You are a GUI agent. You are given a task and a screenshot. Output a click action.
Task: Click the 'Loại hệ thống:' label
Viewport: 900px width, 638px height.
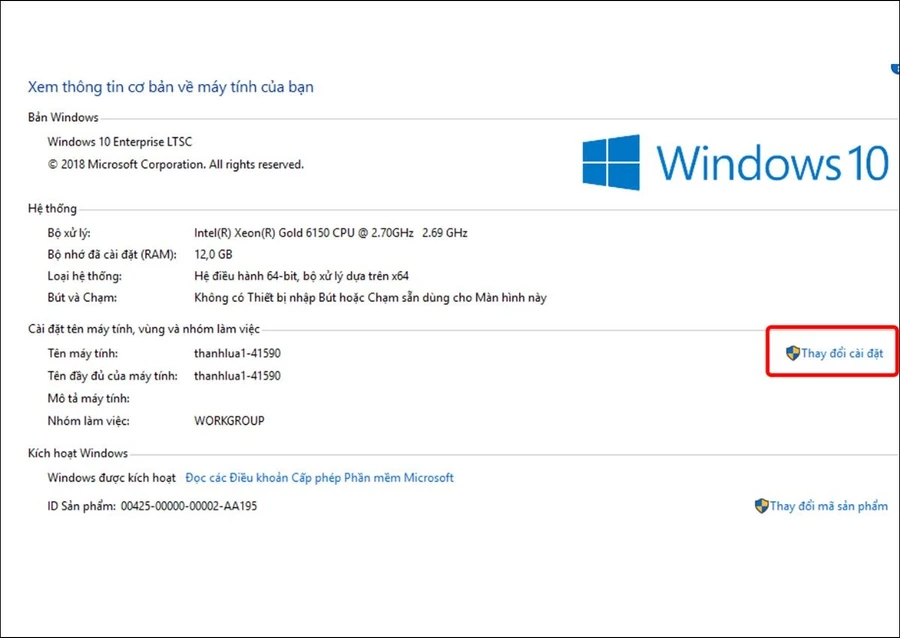pyautogui.click(x=84, y=277)
